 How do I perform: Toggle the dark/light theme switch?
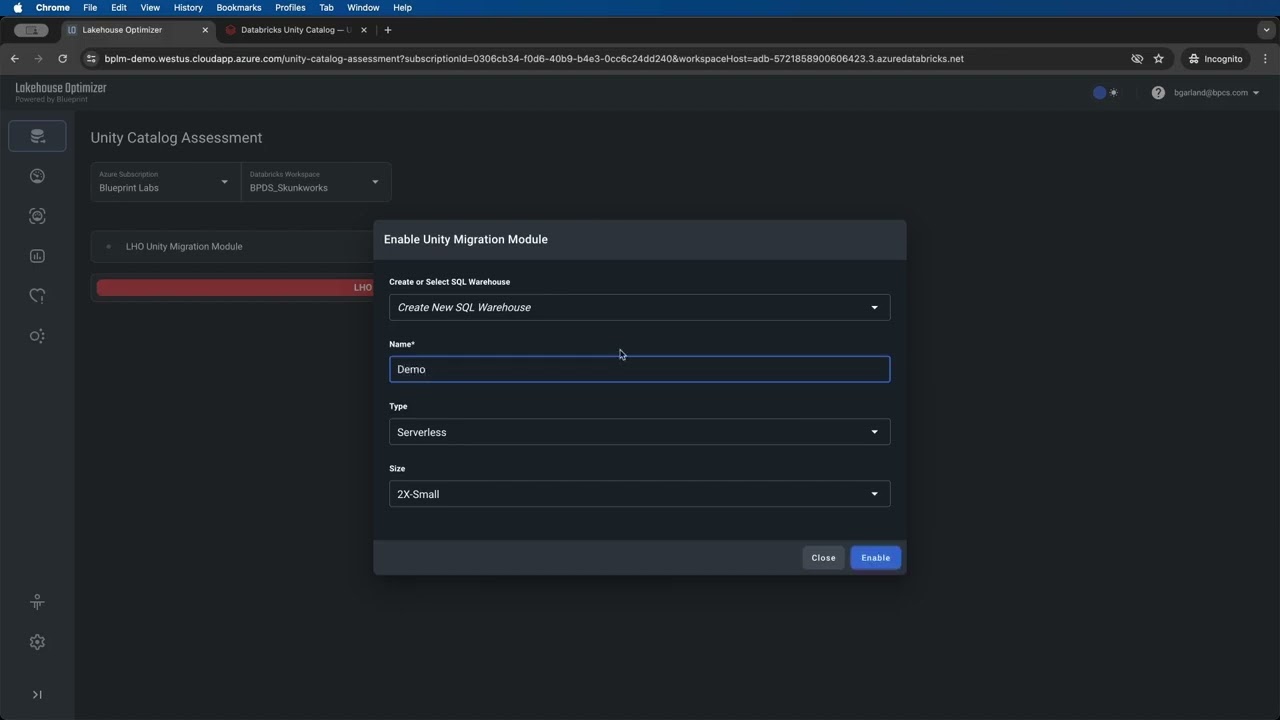point(1106,93)
